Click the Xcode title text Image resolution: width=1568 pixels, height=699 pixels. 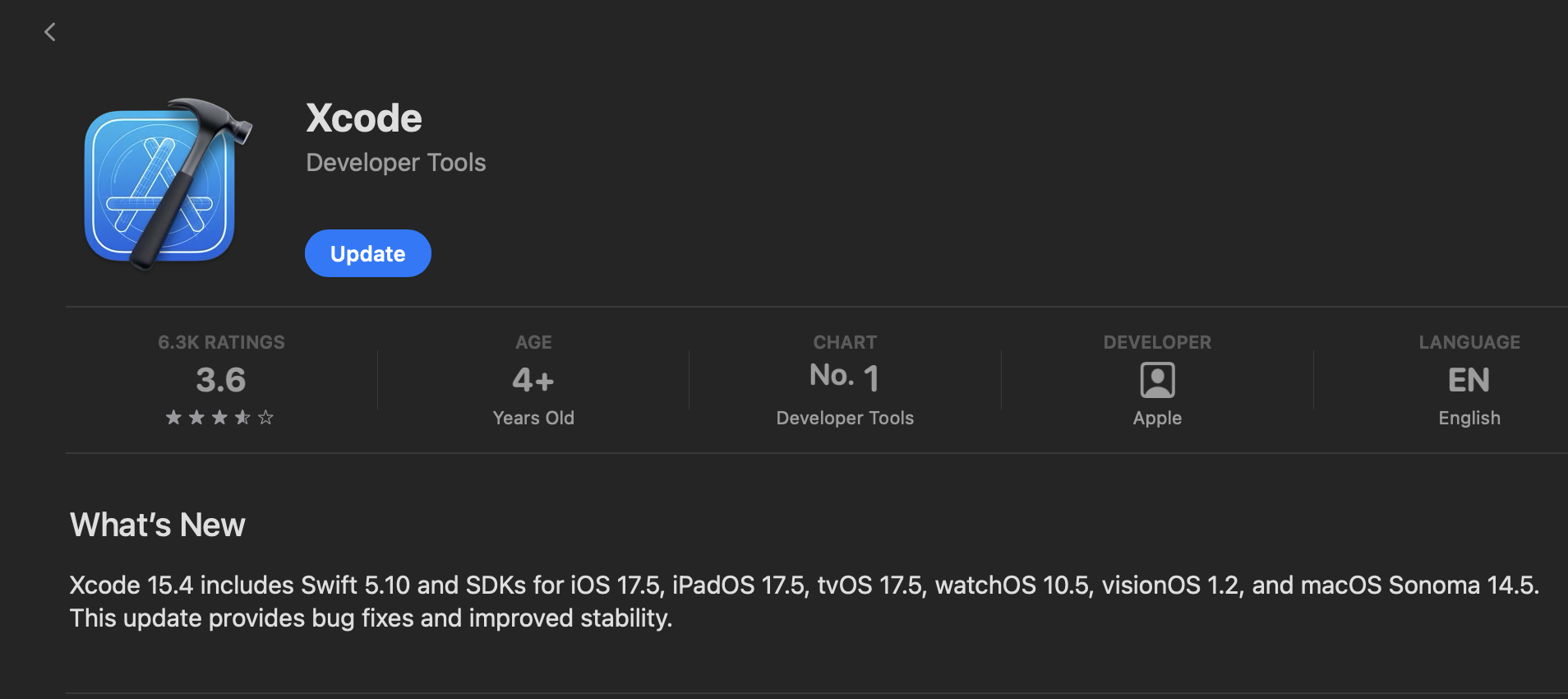[364, 117]
